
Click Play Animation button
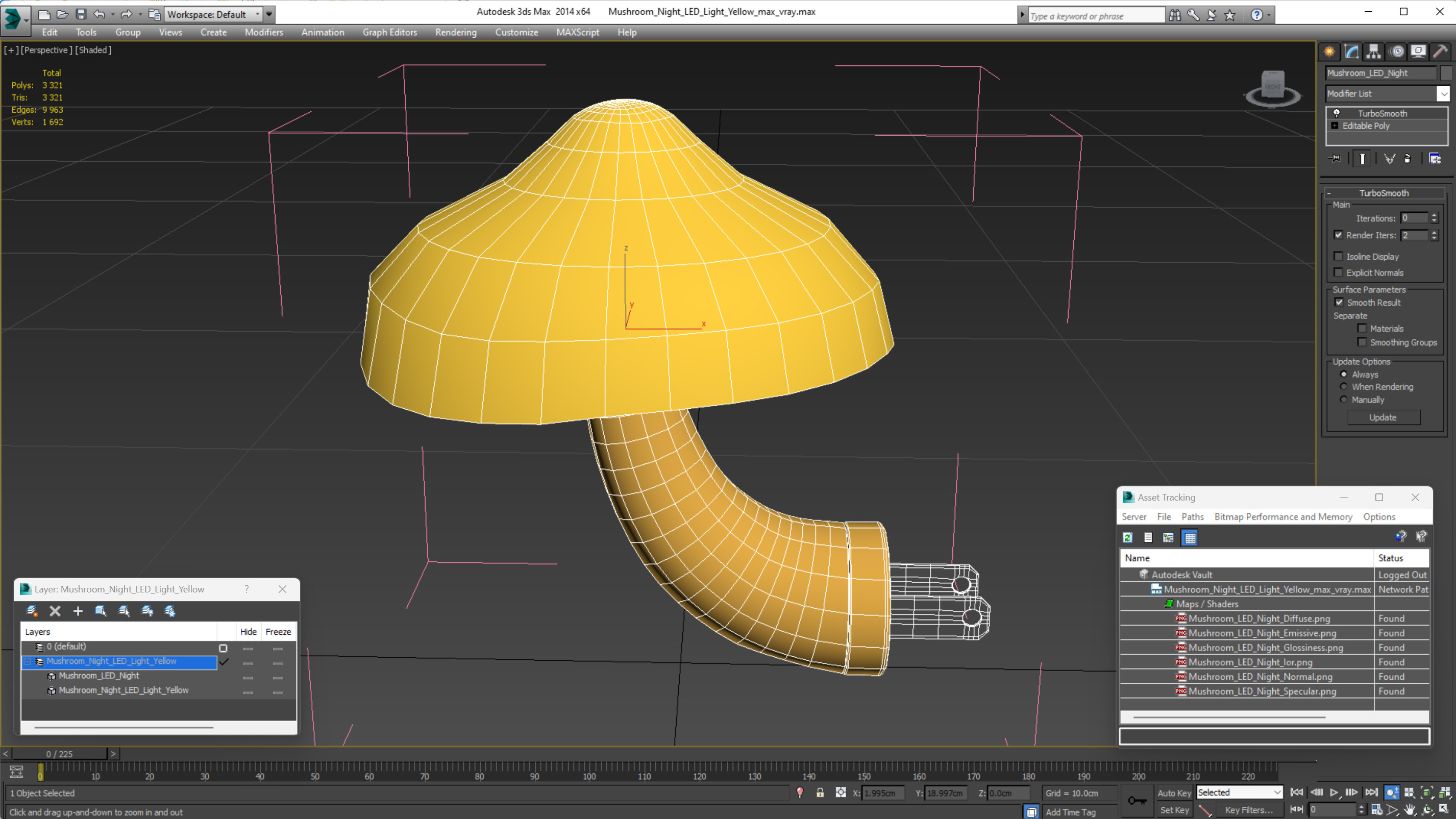point(1334,792)
